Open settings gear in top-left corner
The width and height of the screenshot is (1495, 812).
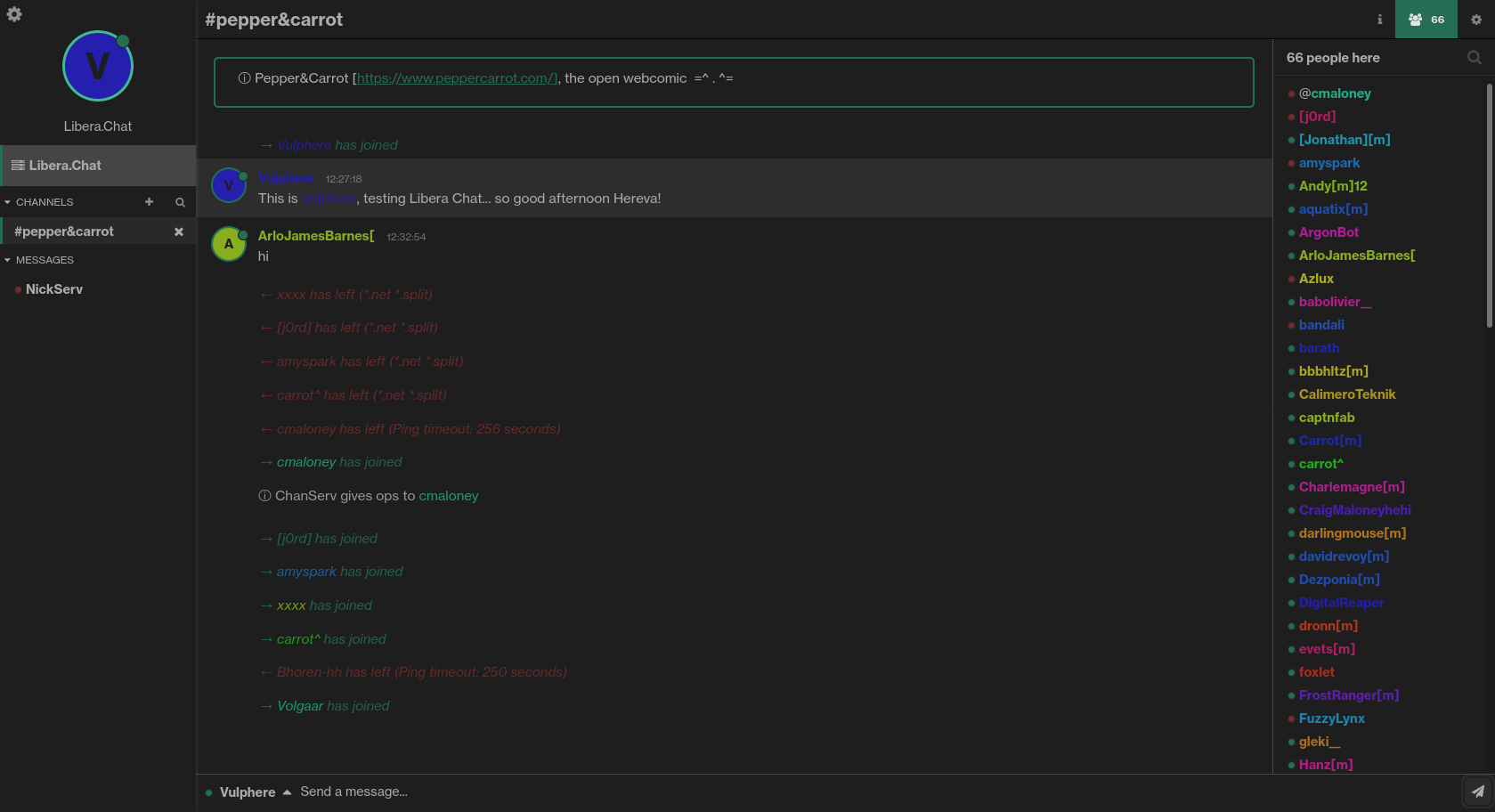(x=14, y=14)
